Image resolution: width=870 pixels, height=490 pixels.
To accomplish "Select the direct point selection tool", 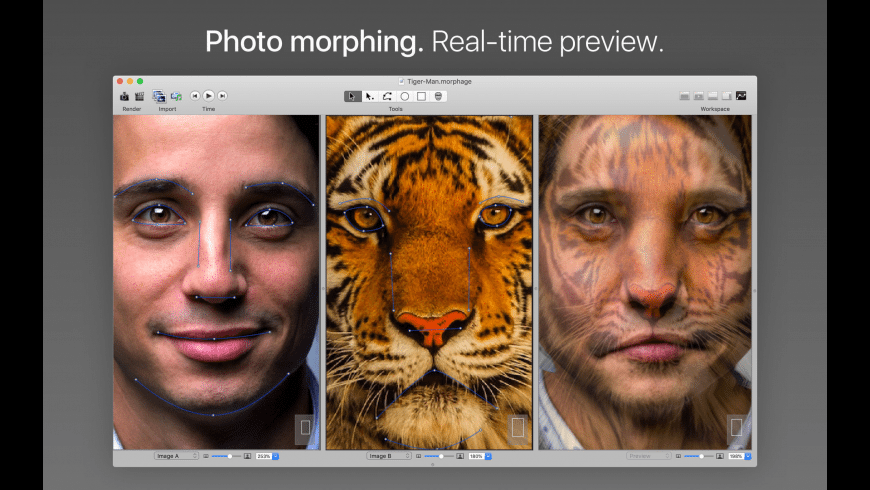I will click(369, 96).
